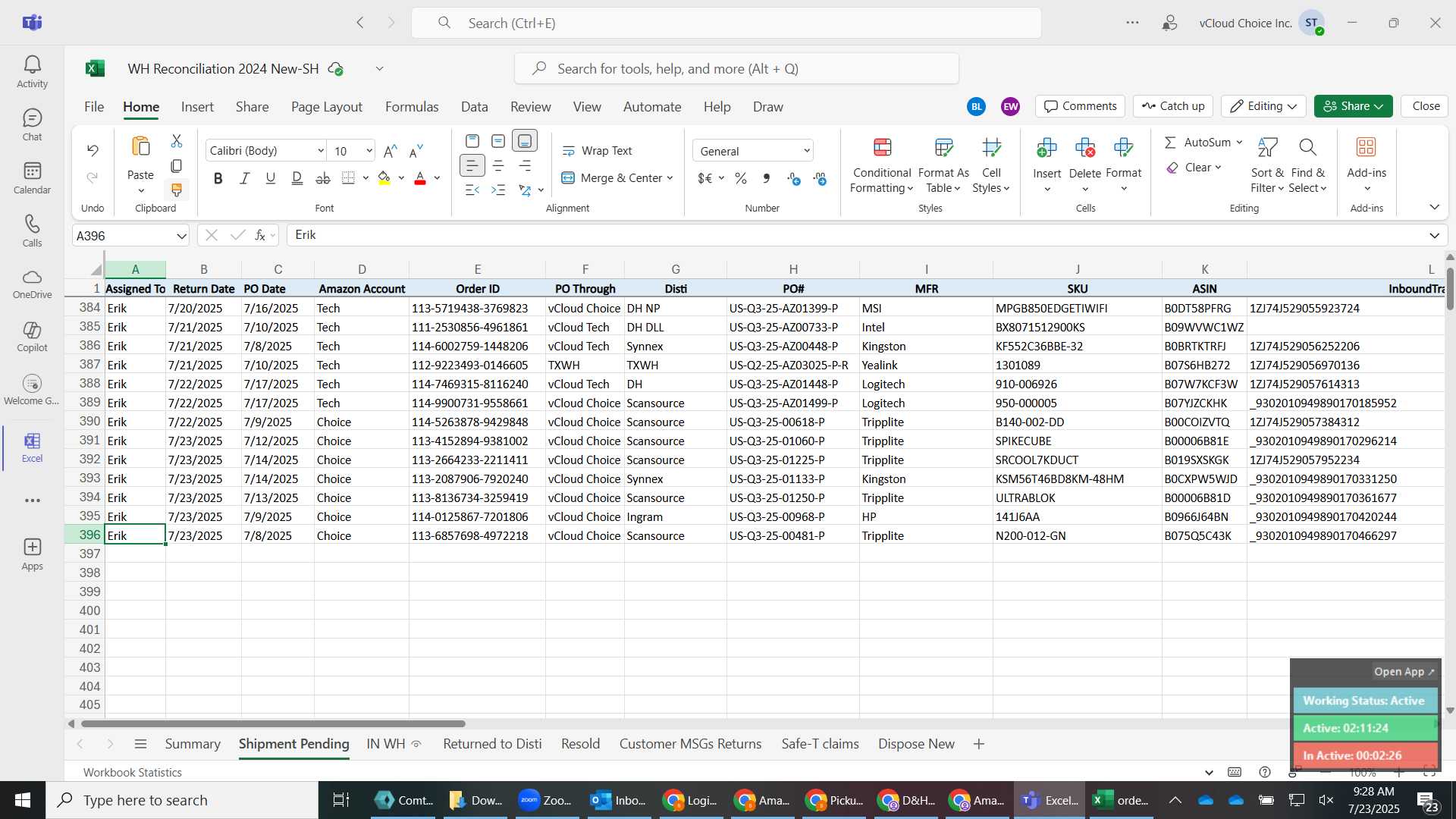Click Open App link in tracker
Screen dimensions: 1456x819
(x=1404, y=672)
